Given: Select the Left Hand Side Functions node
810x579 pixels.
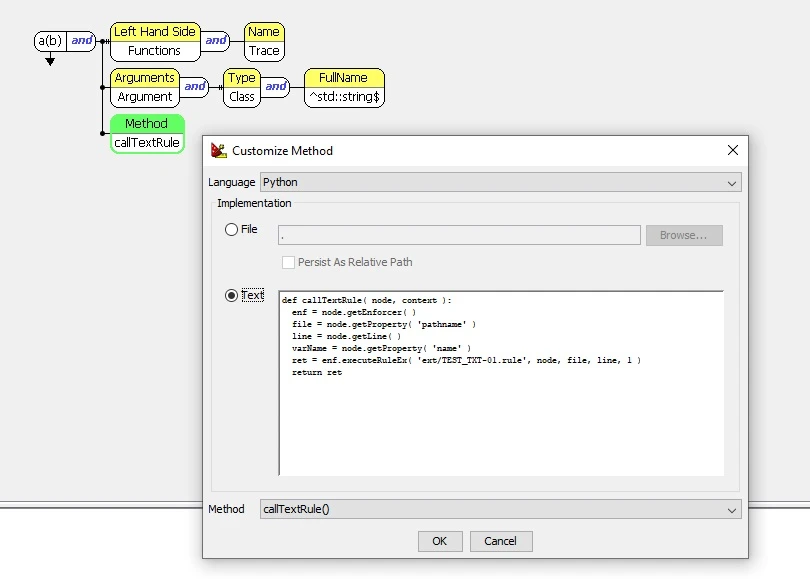Looking at the screenshot, I should point(154,42).
